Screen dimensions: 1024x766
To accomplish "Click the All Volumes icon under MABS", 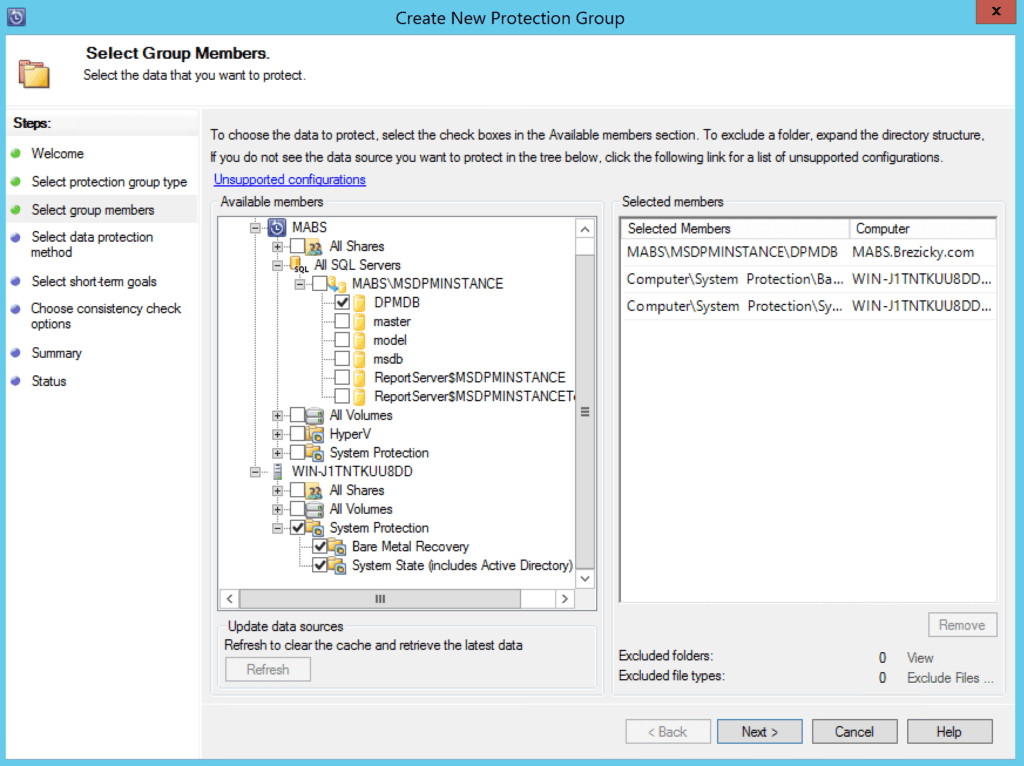I will [315, 415].
